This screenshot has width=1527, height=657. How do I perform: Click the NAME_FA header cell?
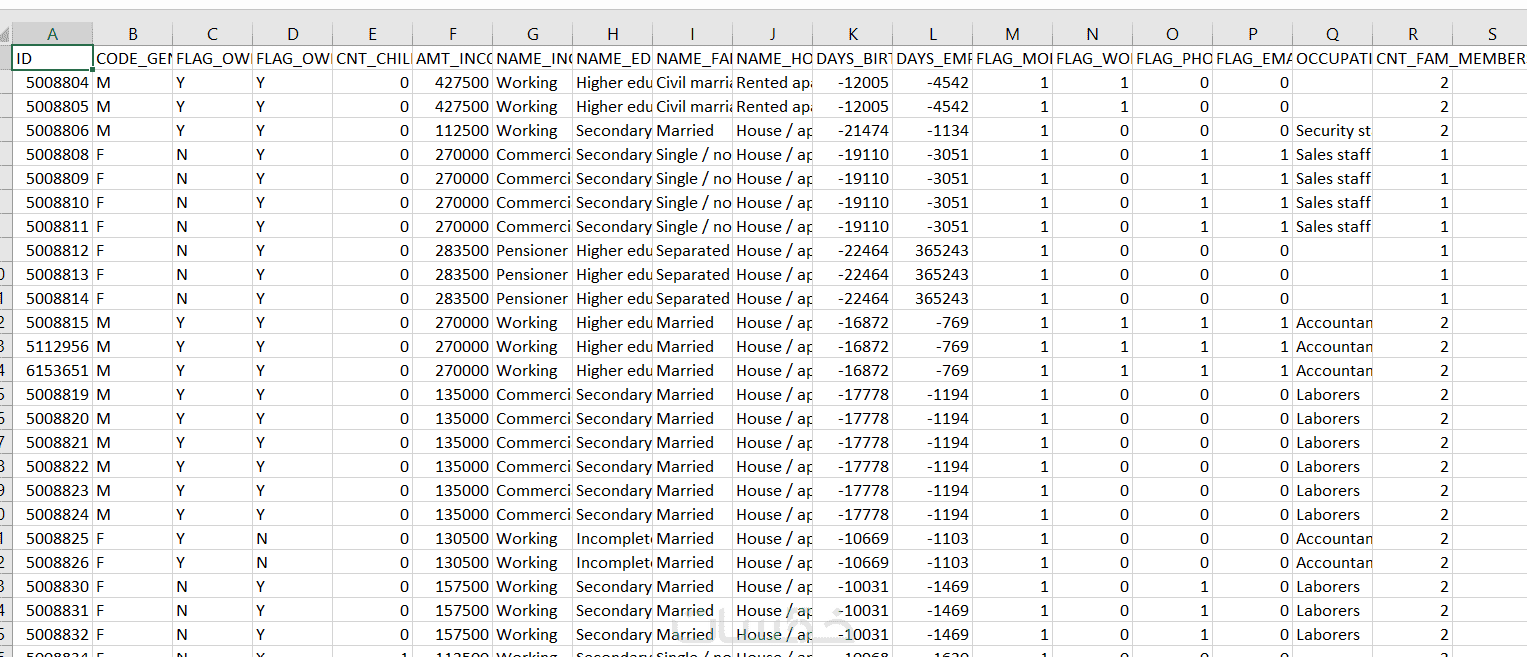pyautogui.click(x=693, y=58)
